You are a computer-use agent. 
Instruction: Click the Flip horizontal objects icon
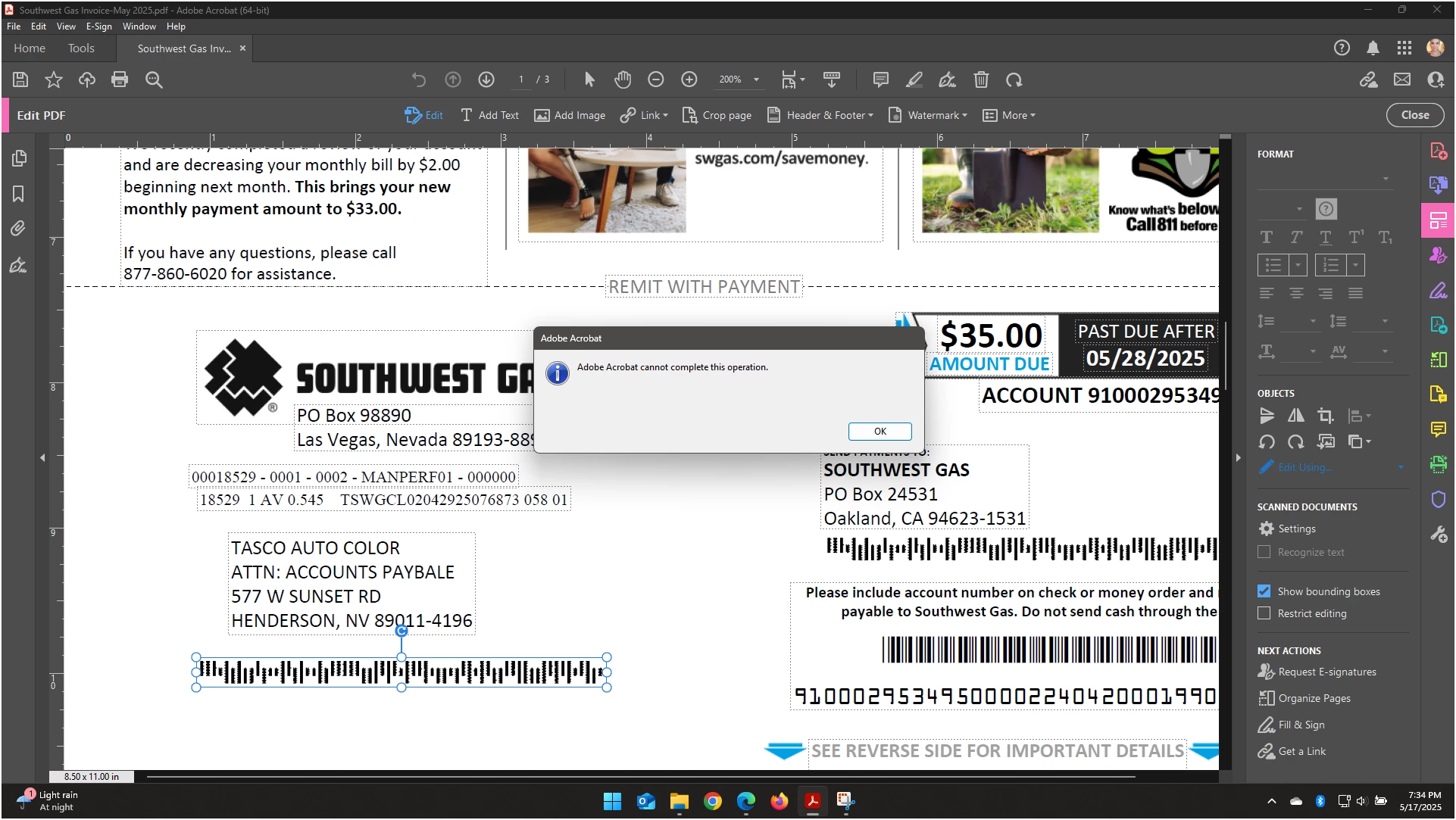[x=1296, y=416]
